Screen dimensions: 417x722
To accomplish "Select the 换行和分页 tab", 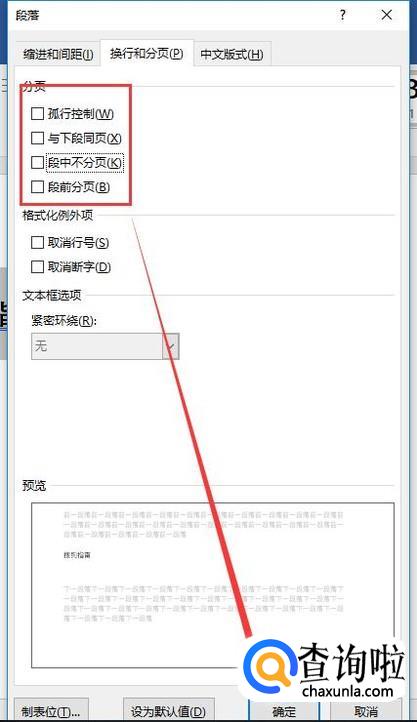I will [147, 53].
